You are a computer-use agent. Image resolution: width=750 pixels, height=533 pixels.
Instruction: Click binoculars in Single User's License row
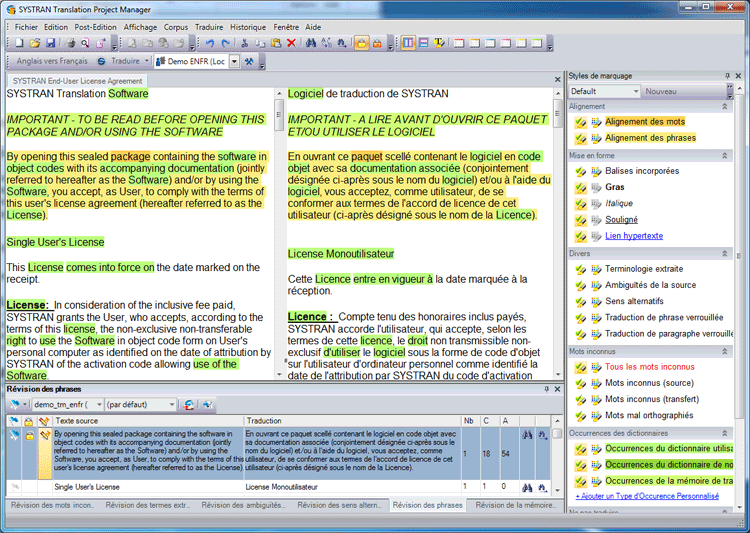click(x=527, y=488)
